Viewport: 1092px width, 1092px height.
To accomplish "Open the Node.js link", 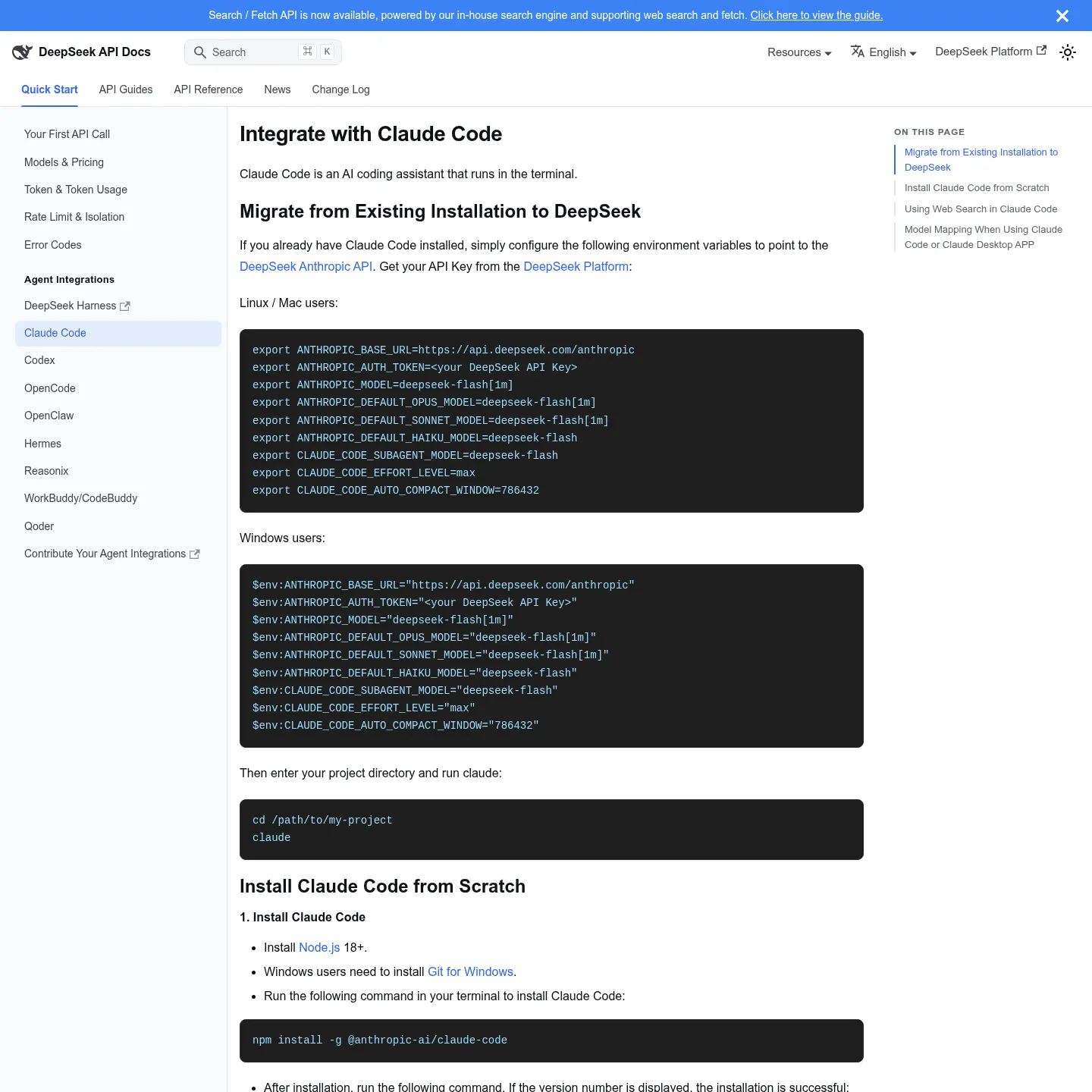I will pyautogui.click(x=319, y=947).
